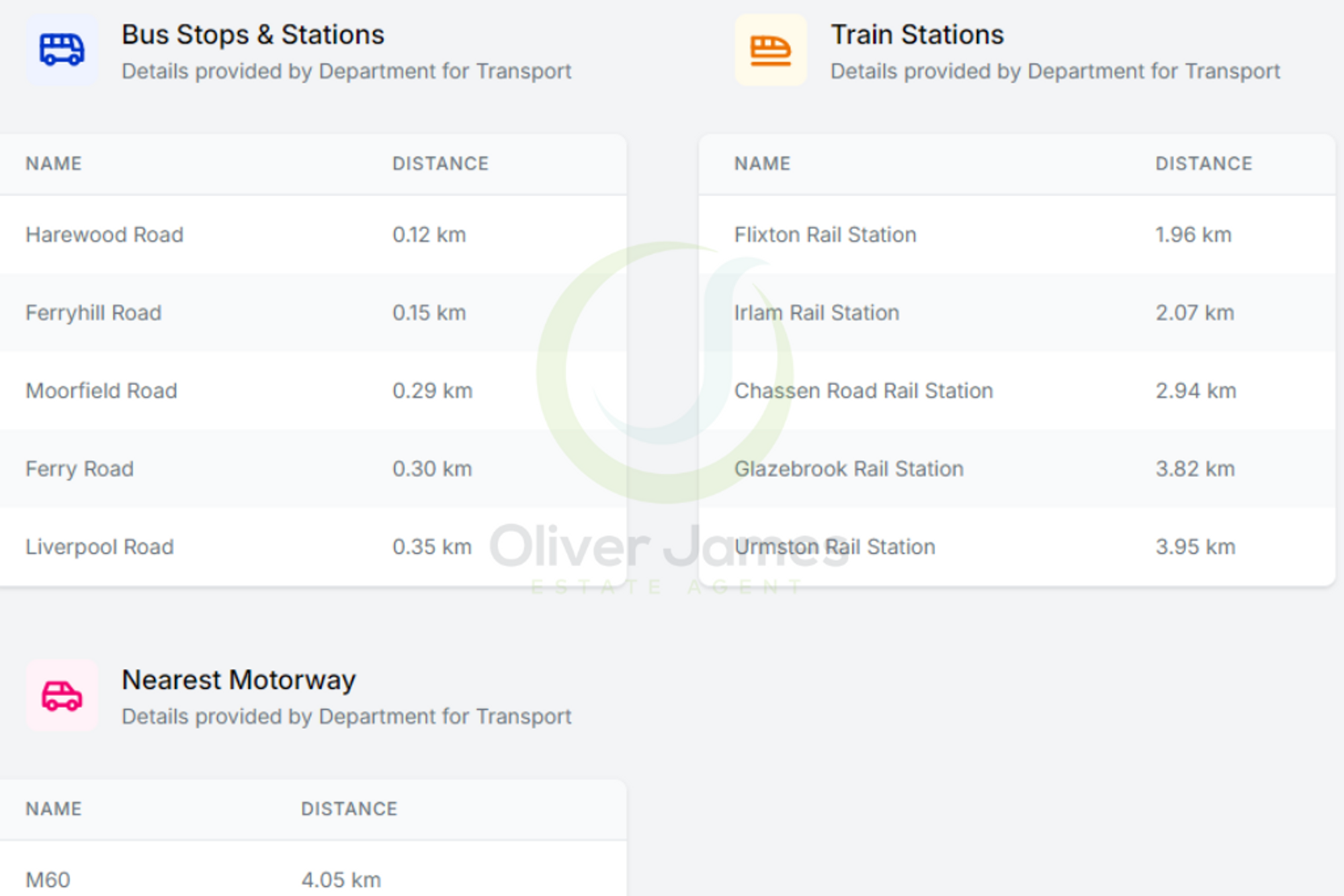
Task: Click NAME header in motorway table
Action: tap(54, 809)
